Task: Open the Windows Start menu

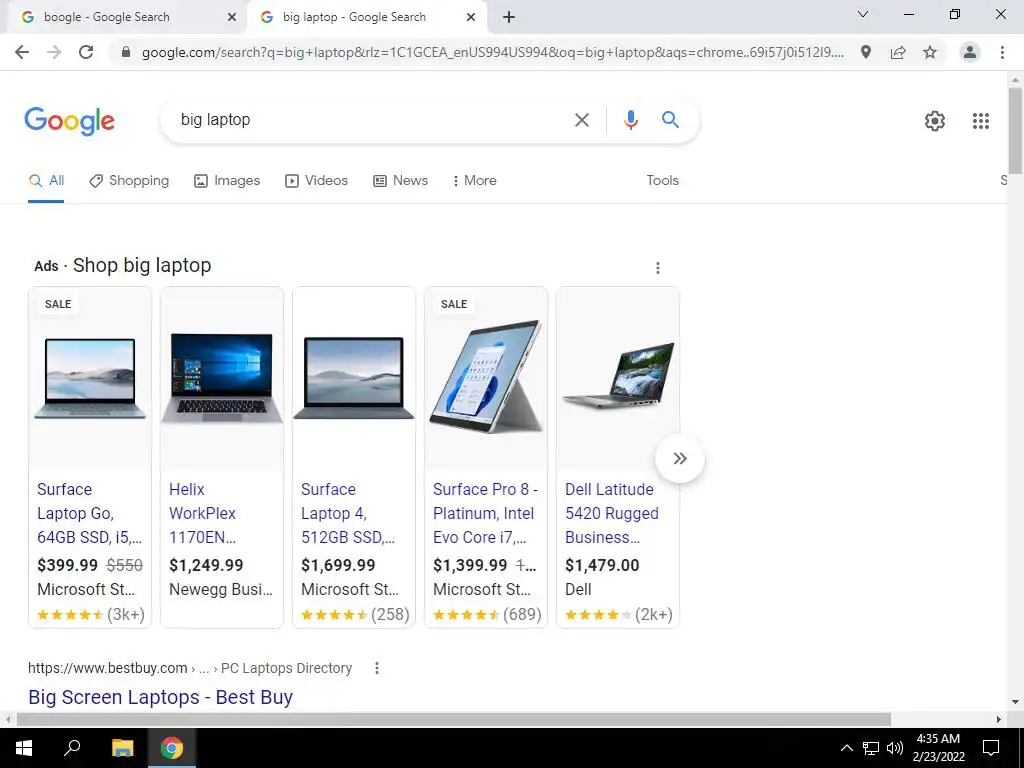Action: [x=24, y=748]
